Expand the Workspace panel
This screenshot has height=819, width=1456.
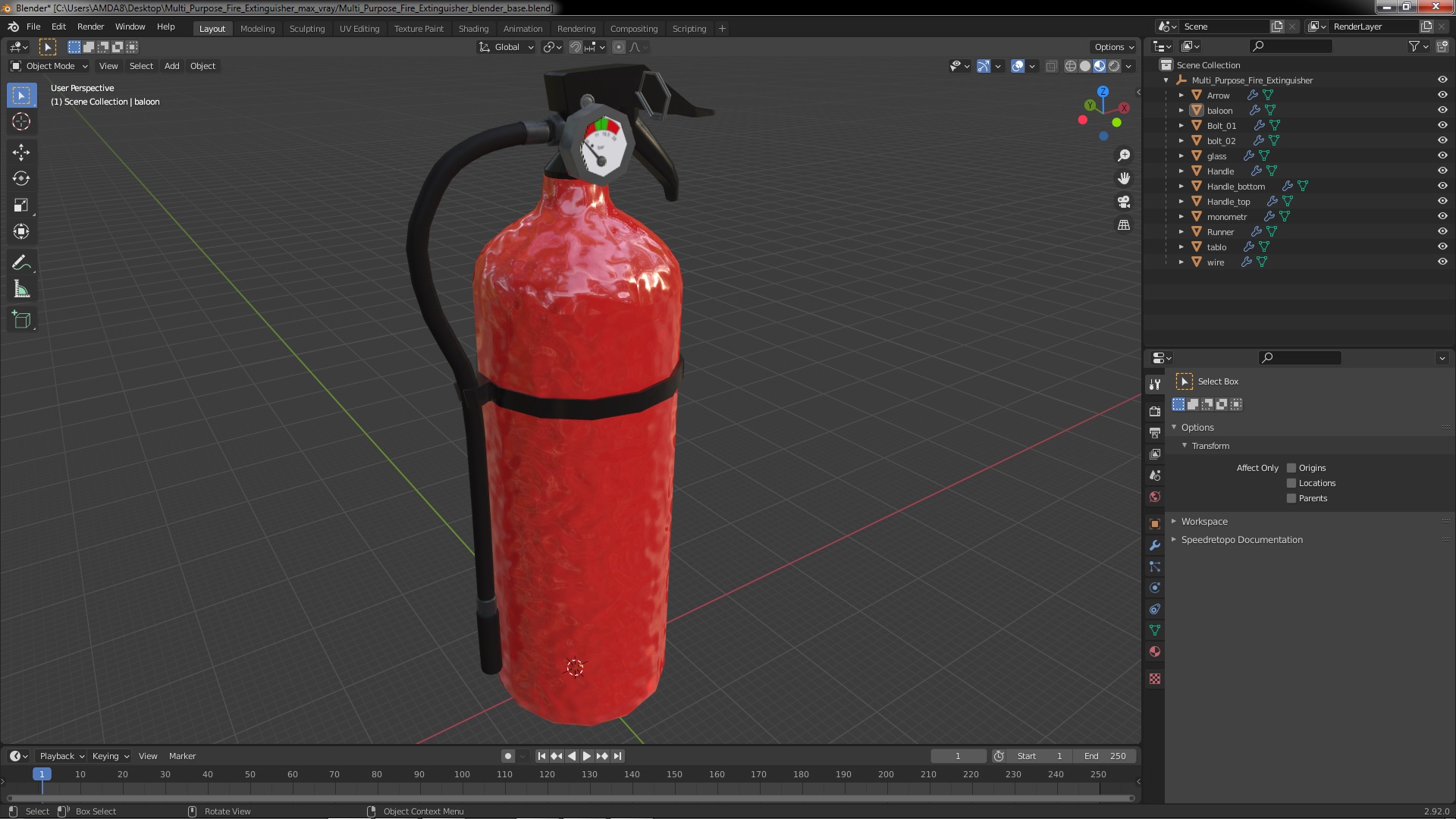point(1204,522)
